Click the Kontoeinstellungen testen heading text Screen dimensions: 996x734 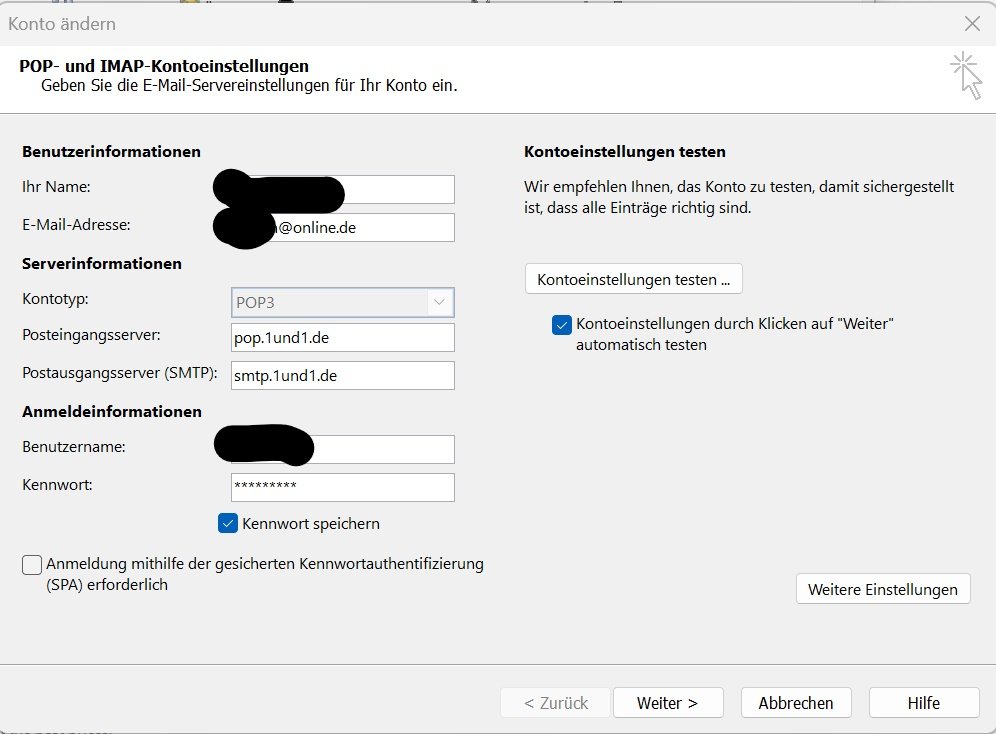[624, 152]
